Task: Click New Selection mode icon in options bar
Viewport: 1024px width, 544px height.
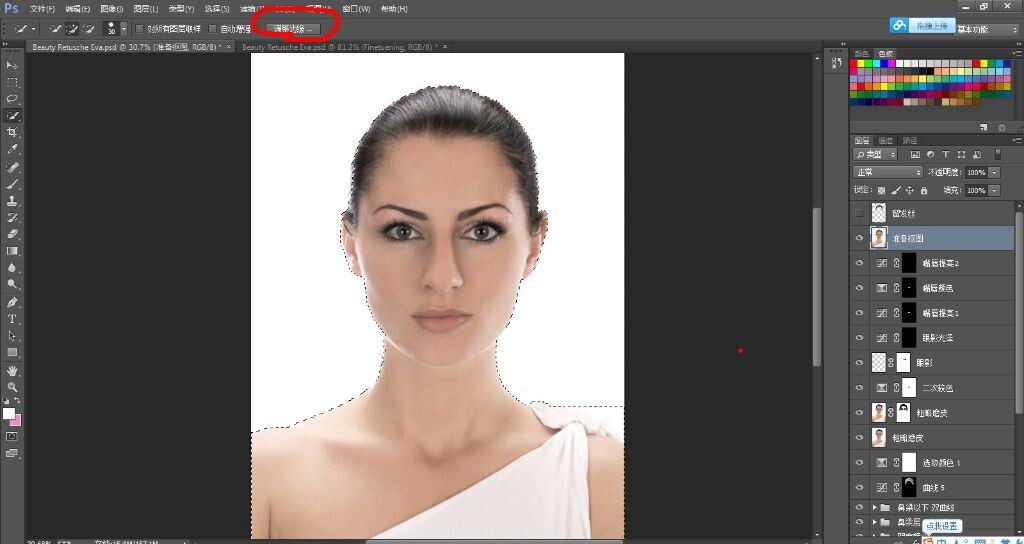Action: coord(56,29)
